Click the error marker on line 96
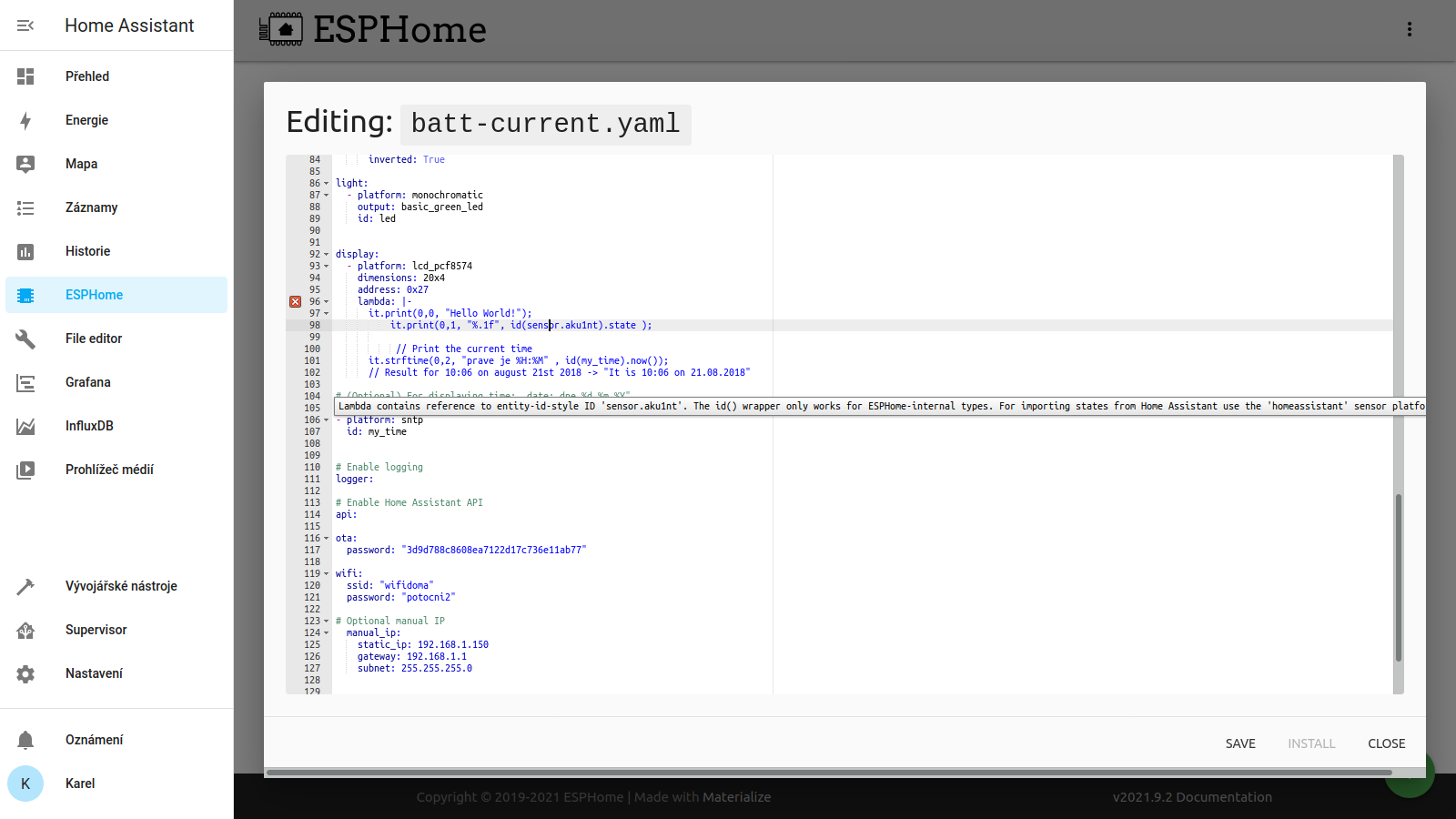The image size is (1456, 819). [295, 301]
